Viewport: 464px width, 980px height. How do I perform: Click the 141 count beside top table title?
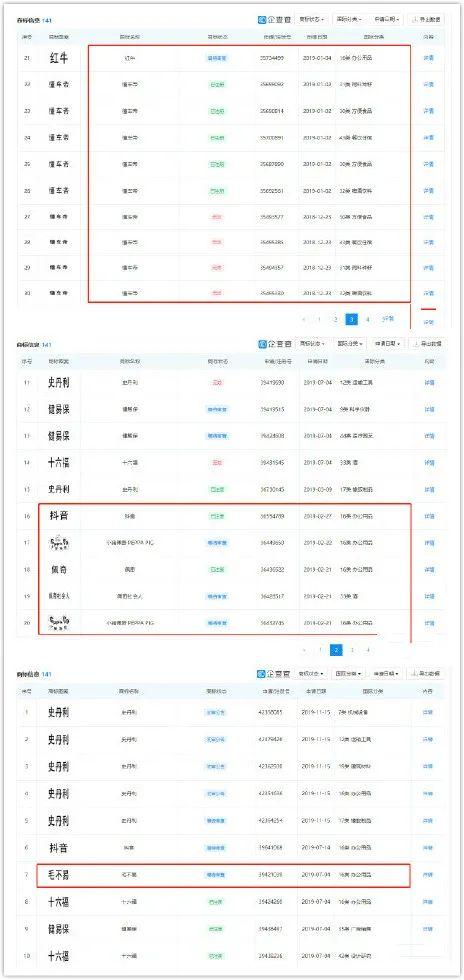pyautogui.click(x=47, y=21)
